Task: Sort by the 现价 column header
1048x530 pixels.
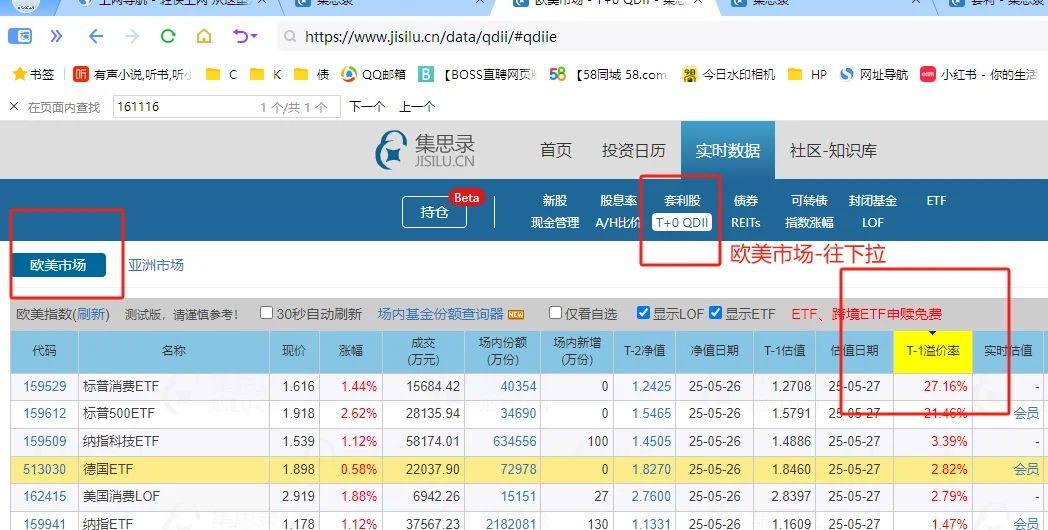Action: coord(294,351)
